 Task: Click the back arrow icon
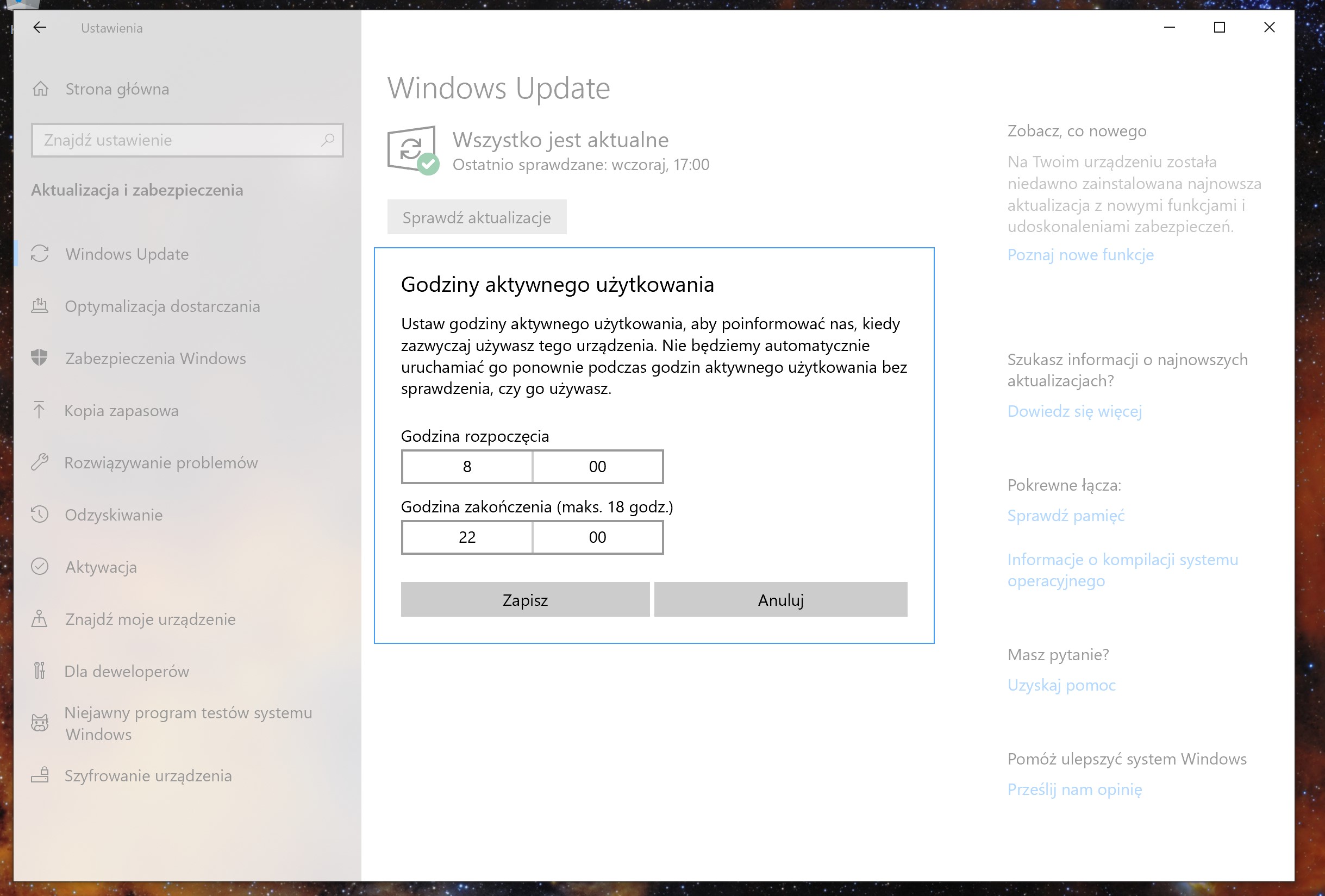(39, 27)
